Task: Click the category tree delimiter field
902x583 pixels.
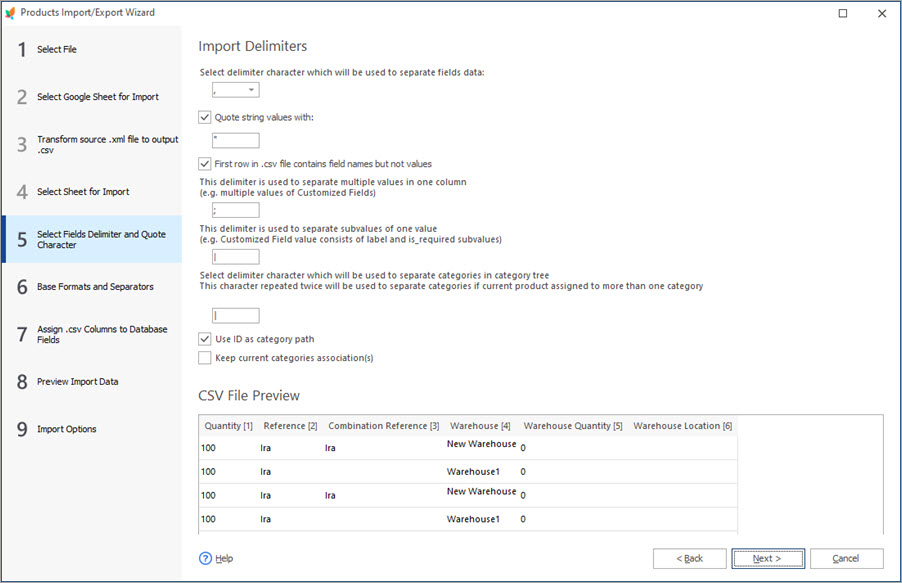Action: coord(236,315)
